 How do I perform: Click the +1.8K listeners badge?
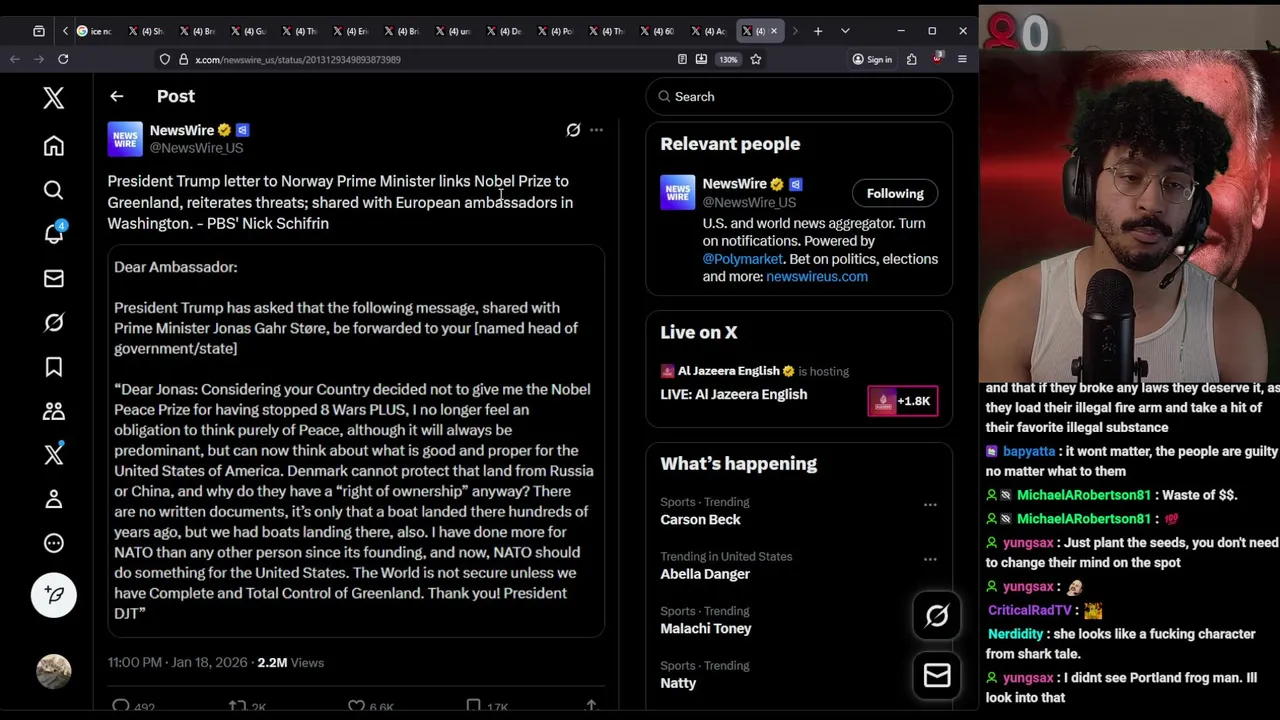903,401
